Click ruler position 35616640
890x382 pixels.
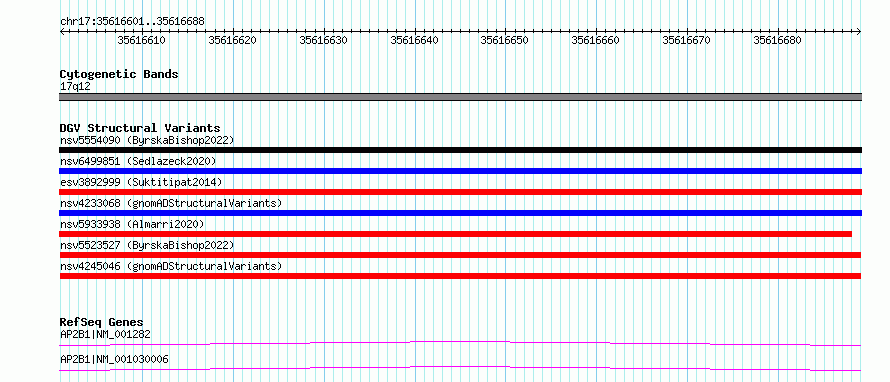pos(414,40)
